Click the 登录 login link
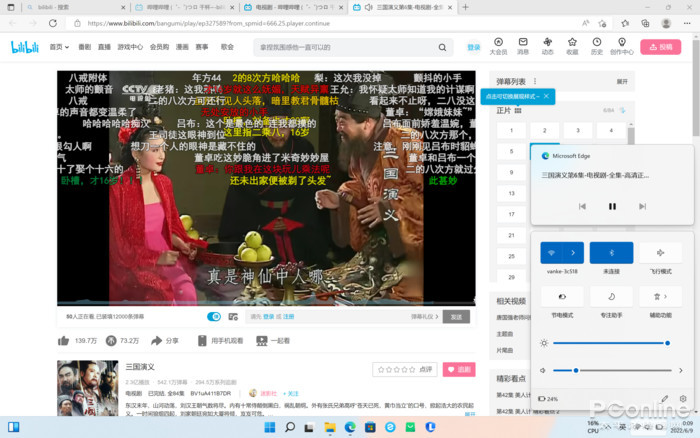Viewport: 700px width, 438px height. point(473,47)
